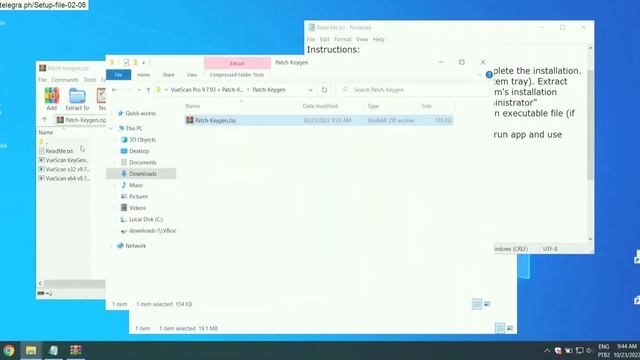Click the volume icon in system tray
This screenshot has height=360, width=640.
coord(589,351)
